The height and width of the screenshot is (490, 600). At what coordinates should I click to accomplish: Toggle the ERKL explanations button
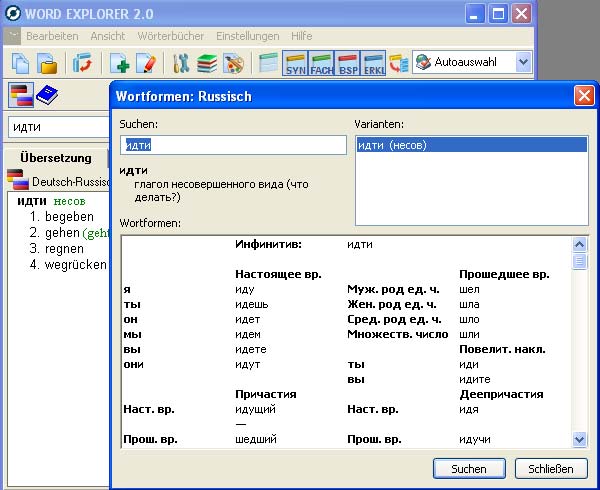tap(373, 63)
